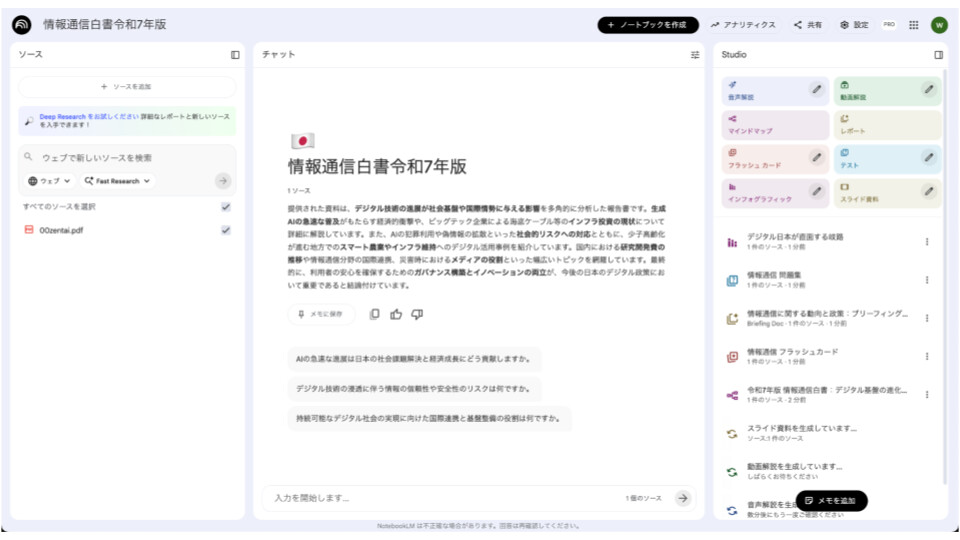Click the メモを追加 button
Viewport: 960px width, 540px height.
(x=831, y=501)
